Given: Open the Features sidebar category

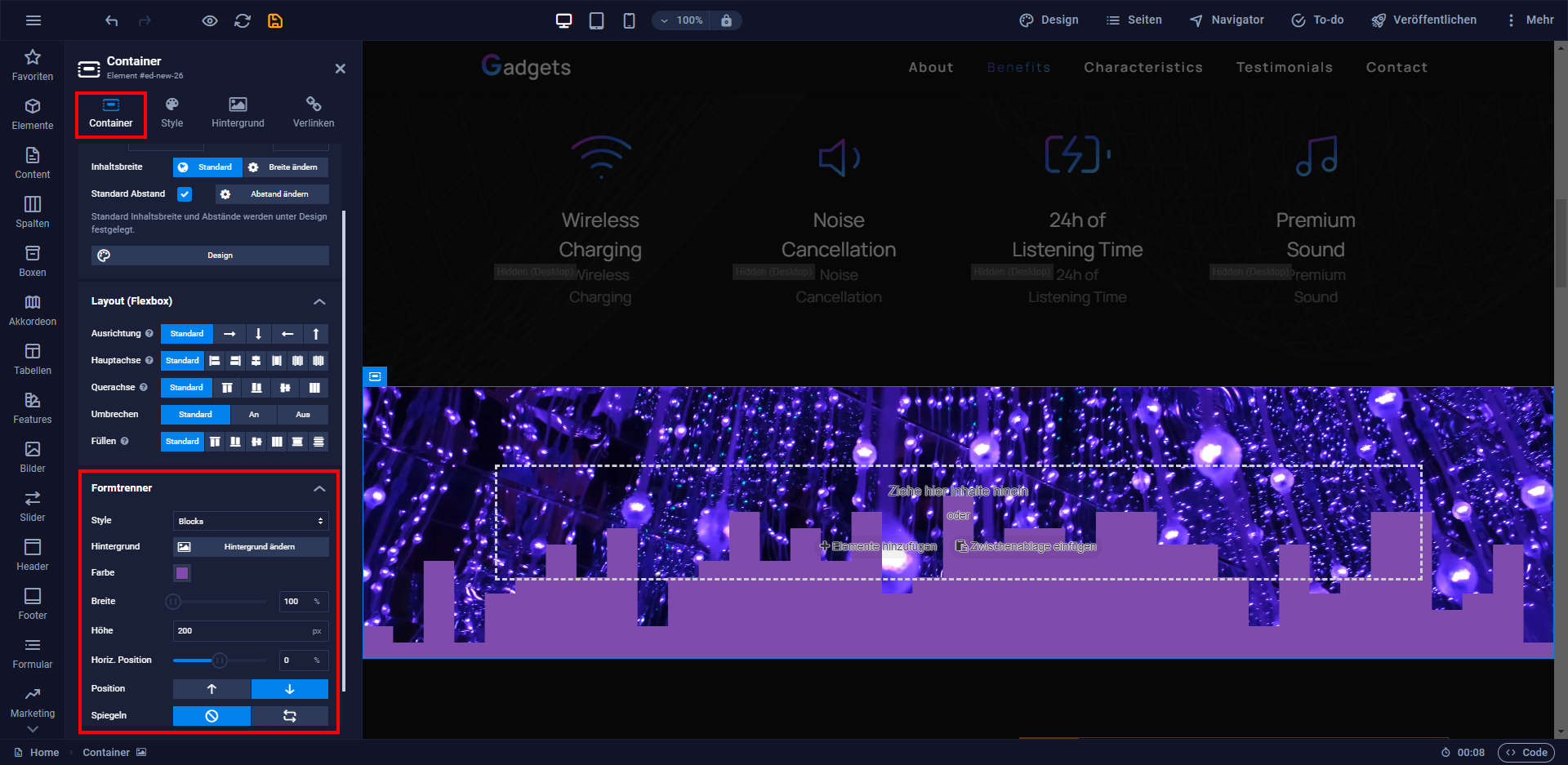Looking at the screenshot, I should coord(33,408).
